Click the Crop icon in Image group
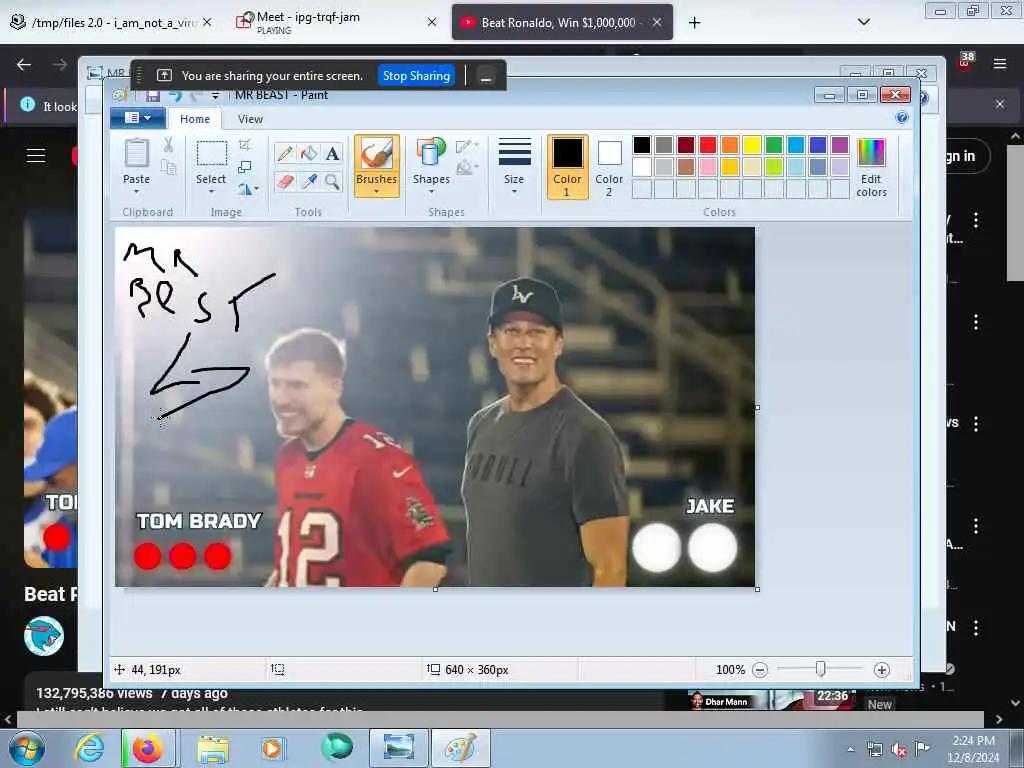Viewport: 1024px width, 768px height. point(245,145)
